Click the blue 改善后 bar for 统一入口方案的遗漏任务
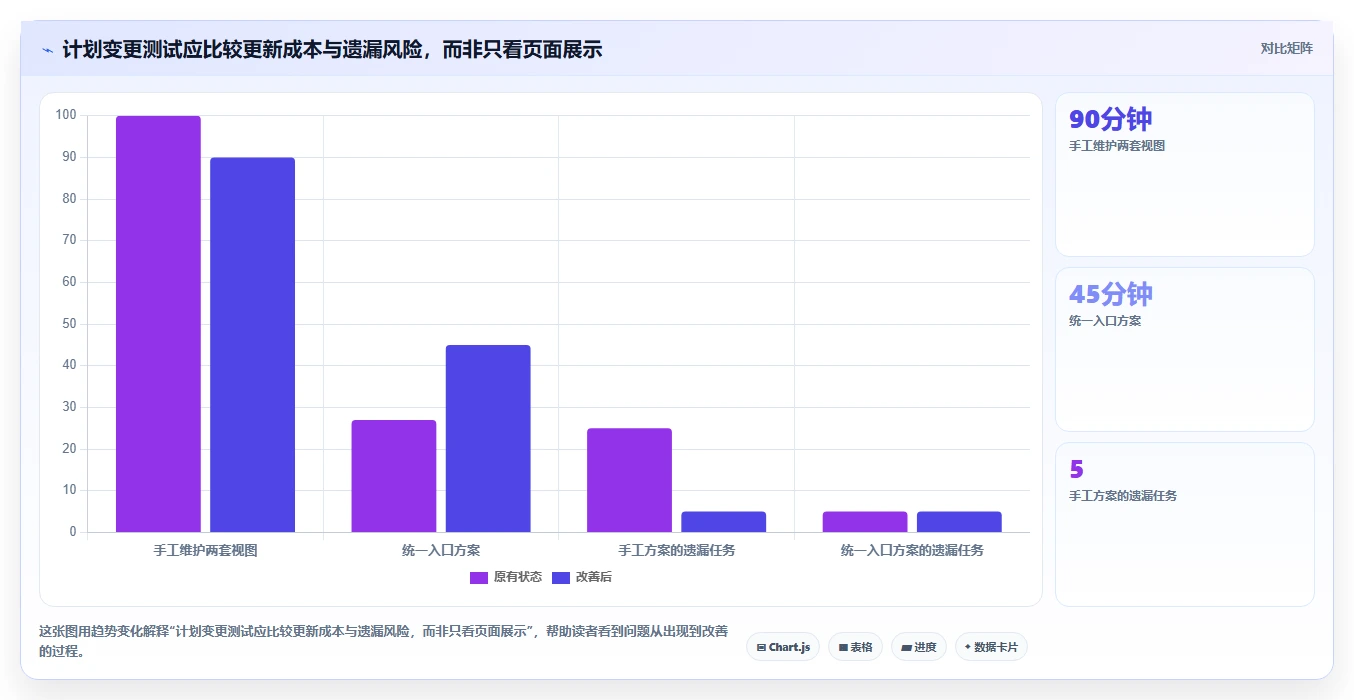Viewport: 1354px width, 700px height. pyautogui.click(x=959, y=522)
